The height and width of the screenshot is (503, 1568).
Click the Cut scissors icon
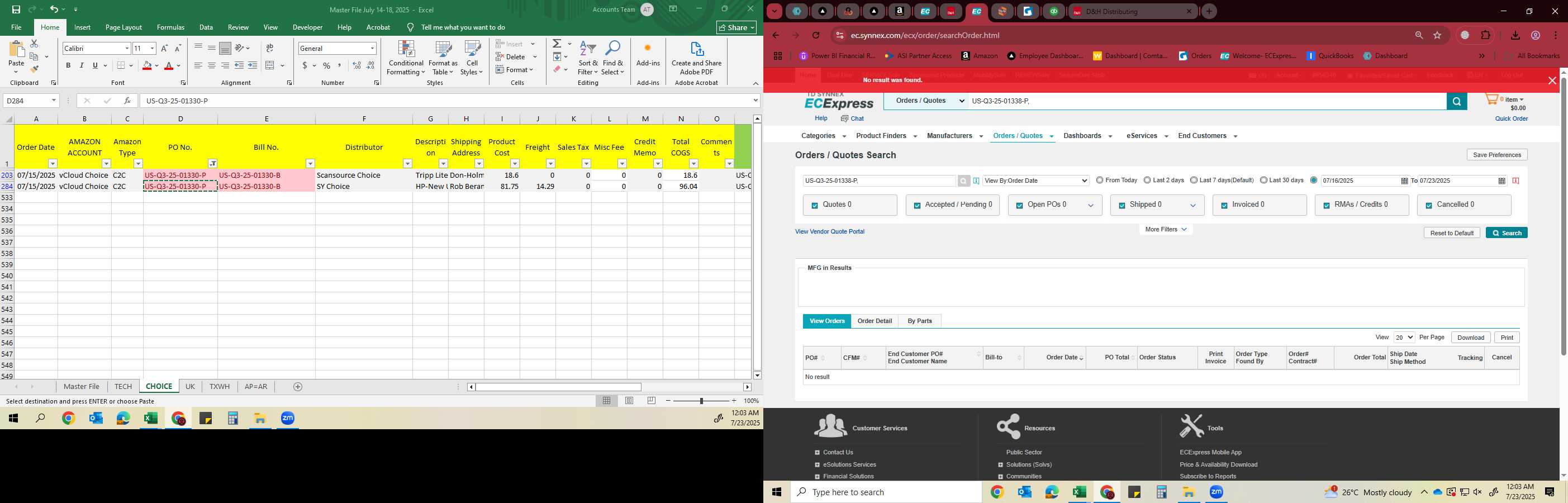[34, 44]
